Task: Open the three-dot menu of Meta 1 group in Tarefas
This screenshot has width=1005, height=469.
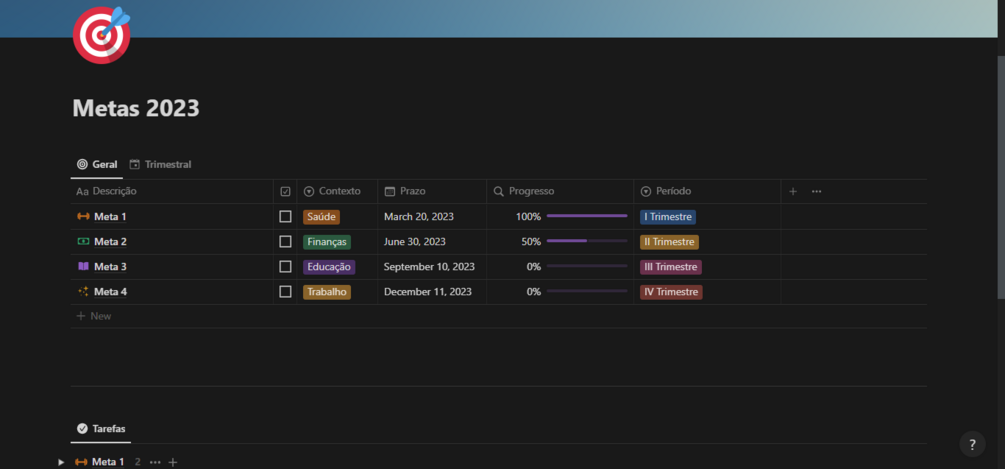Action: (x=155, y=462)
